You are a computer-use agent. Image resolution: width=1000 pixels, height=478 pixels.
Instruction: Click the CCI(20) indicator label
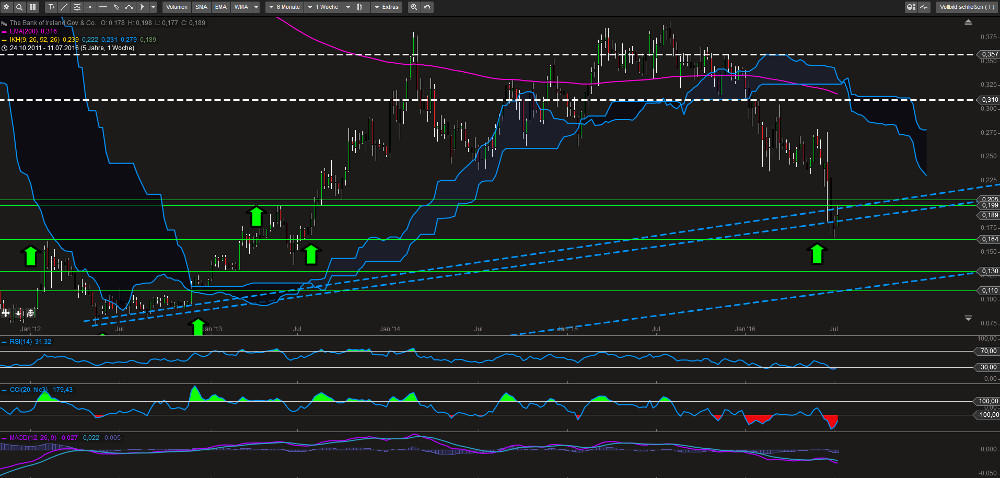coord(27,389)
